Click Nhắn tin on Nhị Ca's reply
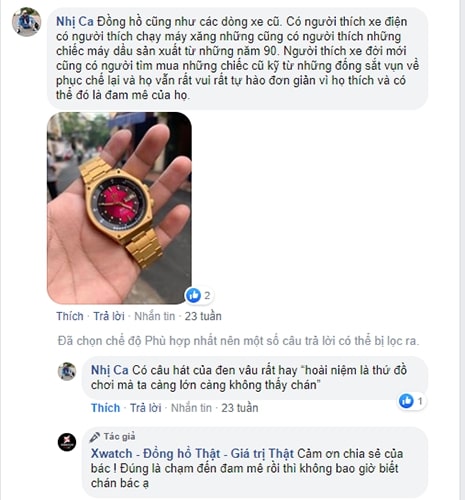 191,408
